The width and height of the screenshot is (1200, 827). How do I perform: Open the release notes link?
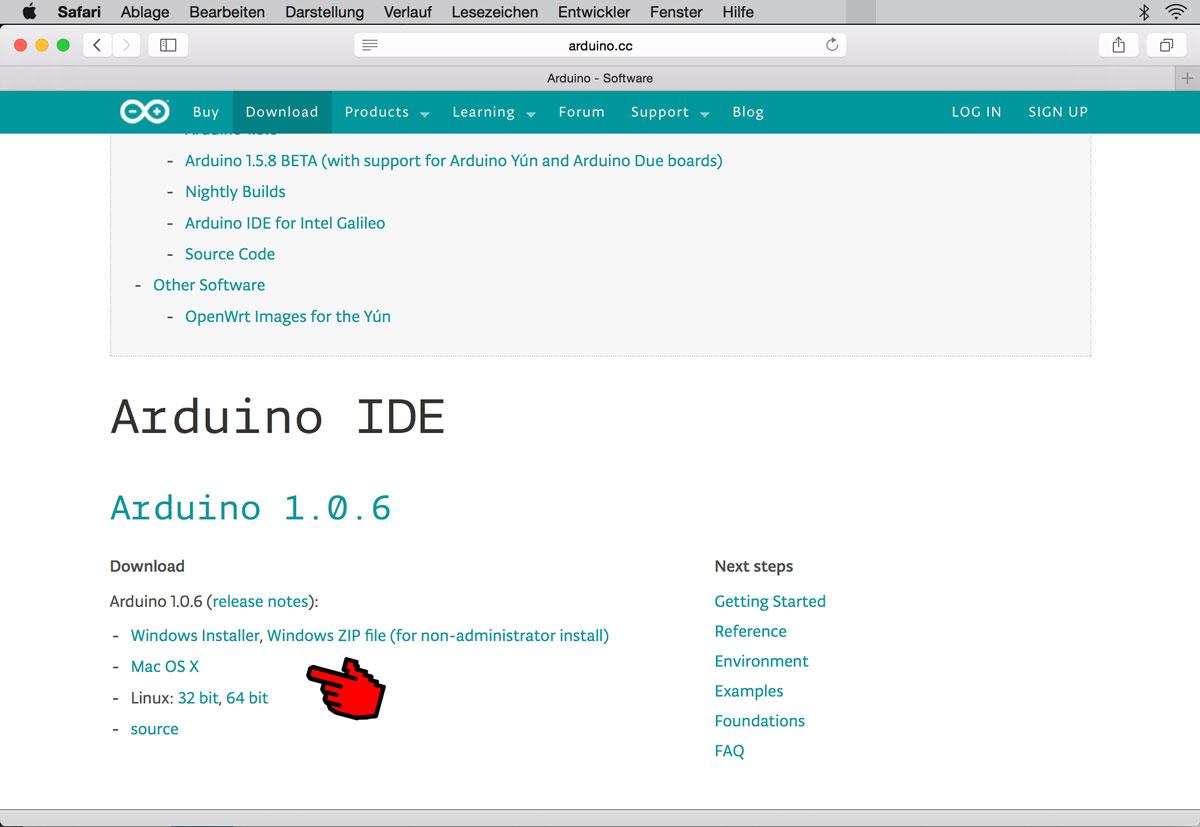pyautogui.click(x=261, y=601)
